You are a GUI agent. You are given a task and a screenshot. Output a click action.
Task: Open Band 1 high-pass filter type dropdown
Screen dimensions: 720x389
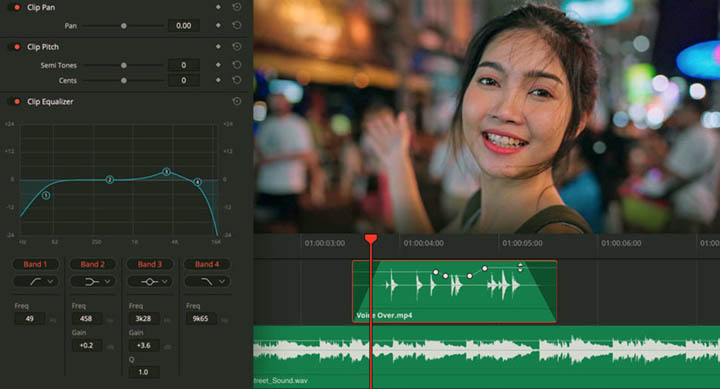[x=35, y=282]
